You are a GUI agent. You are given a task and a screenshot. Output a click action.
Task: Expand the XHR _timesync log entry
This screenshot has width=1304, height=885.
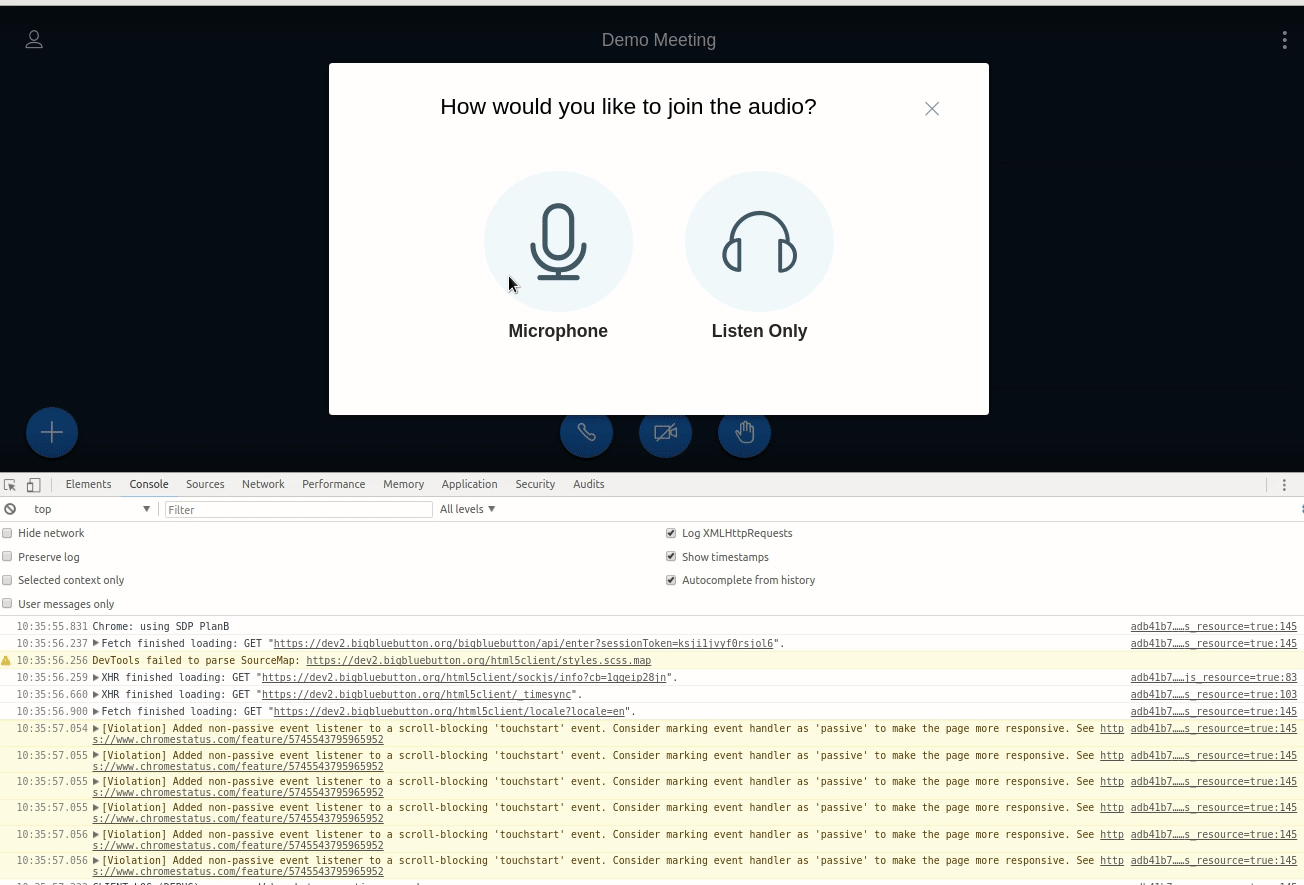click(x=96, y=695)
